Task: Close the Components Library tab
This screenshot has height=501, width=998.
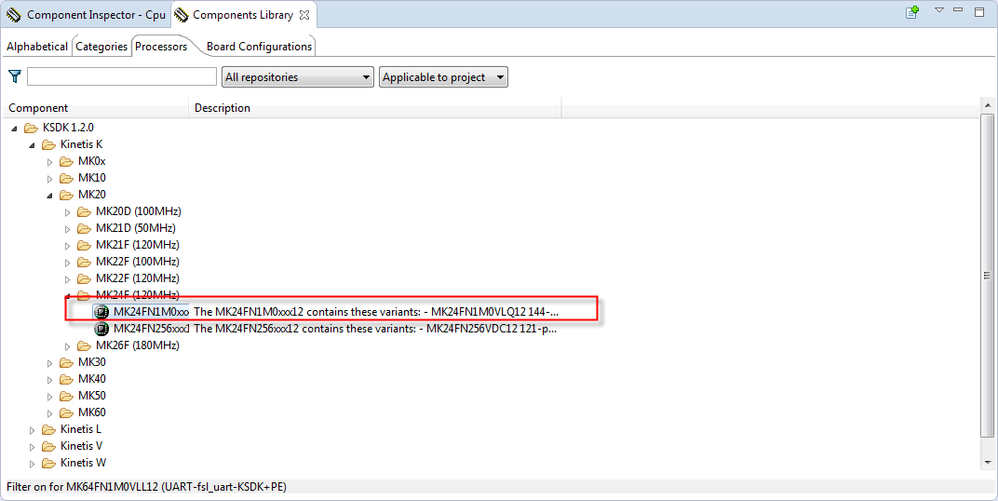Action: 305,15
